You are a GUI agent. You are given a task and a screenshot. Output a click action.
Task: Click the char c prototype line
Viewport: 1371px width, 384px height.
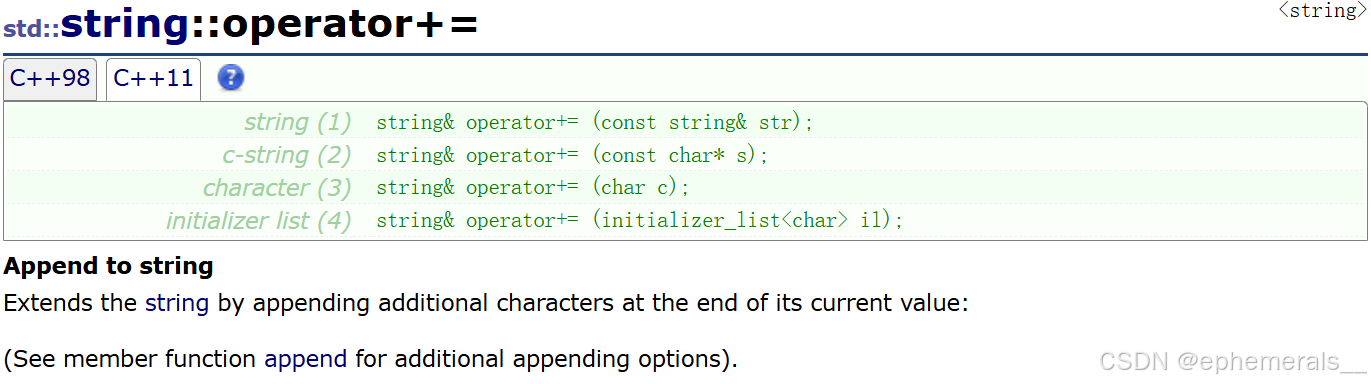click(x=533, y=188)
